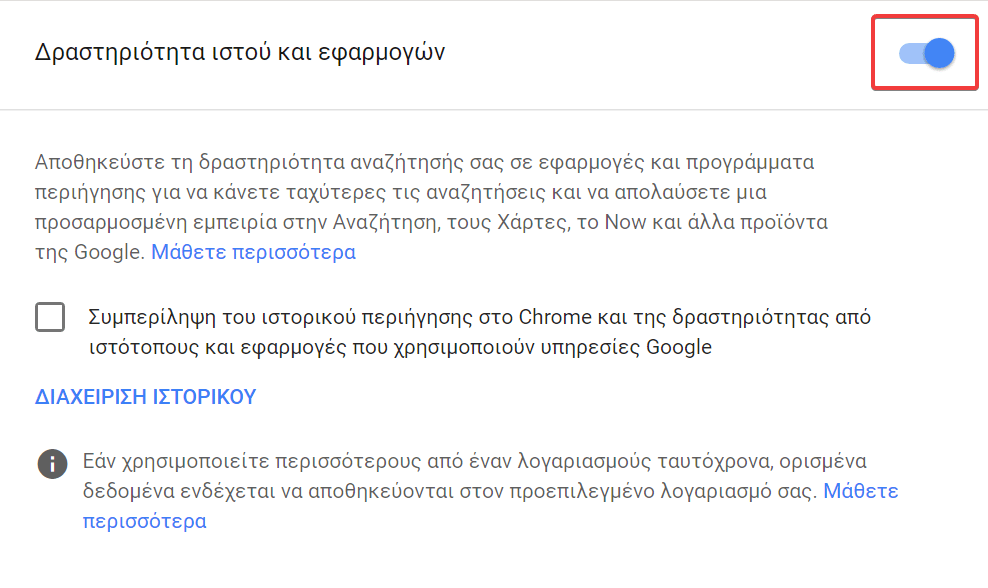
Task: Click the capitalized word 'Αναζήτηση' in the description
Action: click(385, 222)
